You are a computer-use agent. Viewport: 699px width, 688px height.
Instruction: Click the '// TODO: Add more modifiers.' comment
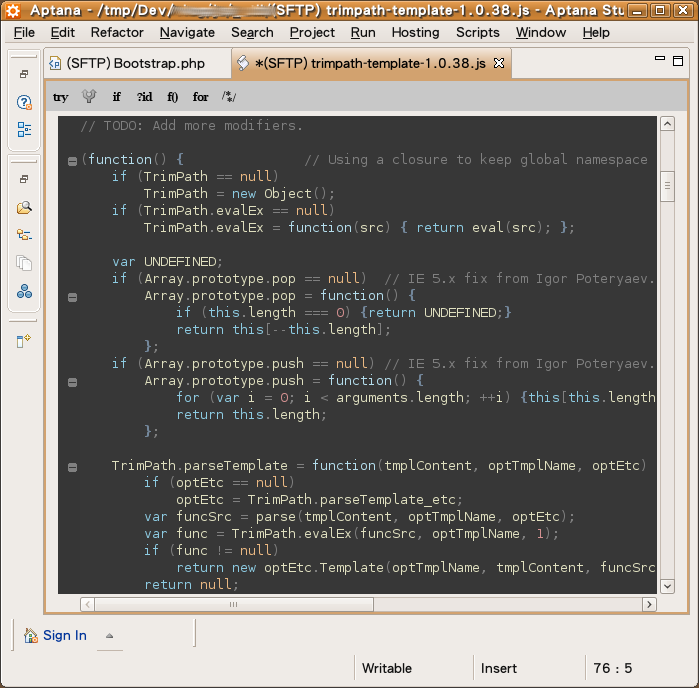pyautogui.click(x=192, y=126)
